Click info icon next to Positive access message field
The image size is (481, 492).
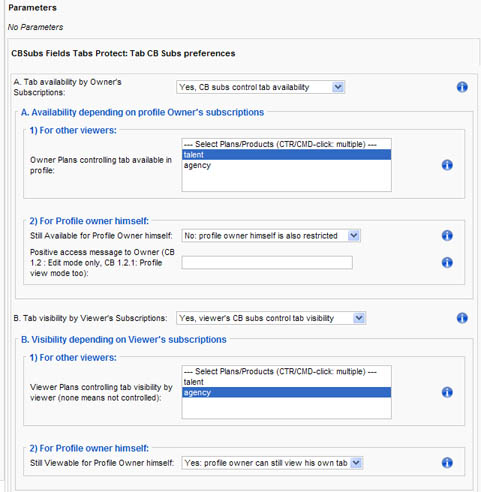click(x=447, y=262)
